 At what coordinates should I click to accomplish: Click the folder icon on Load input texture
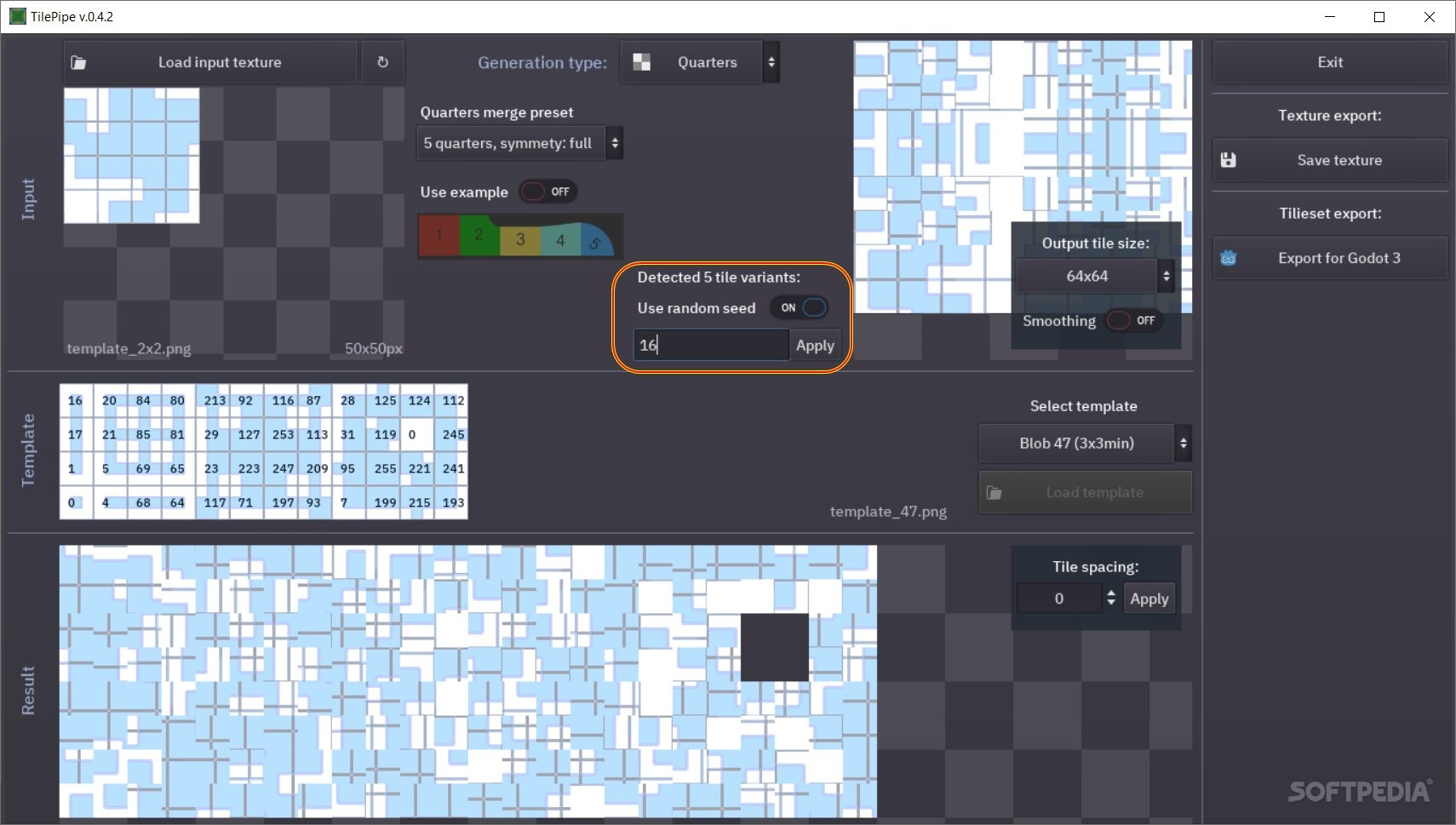coord(78,62)
